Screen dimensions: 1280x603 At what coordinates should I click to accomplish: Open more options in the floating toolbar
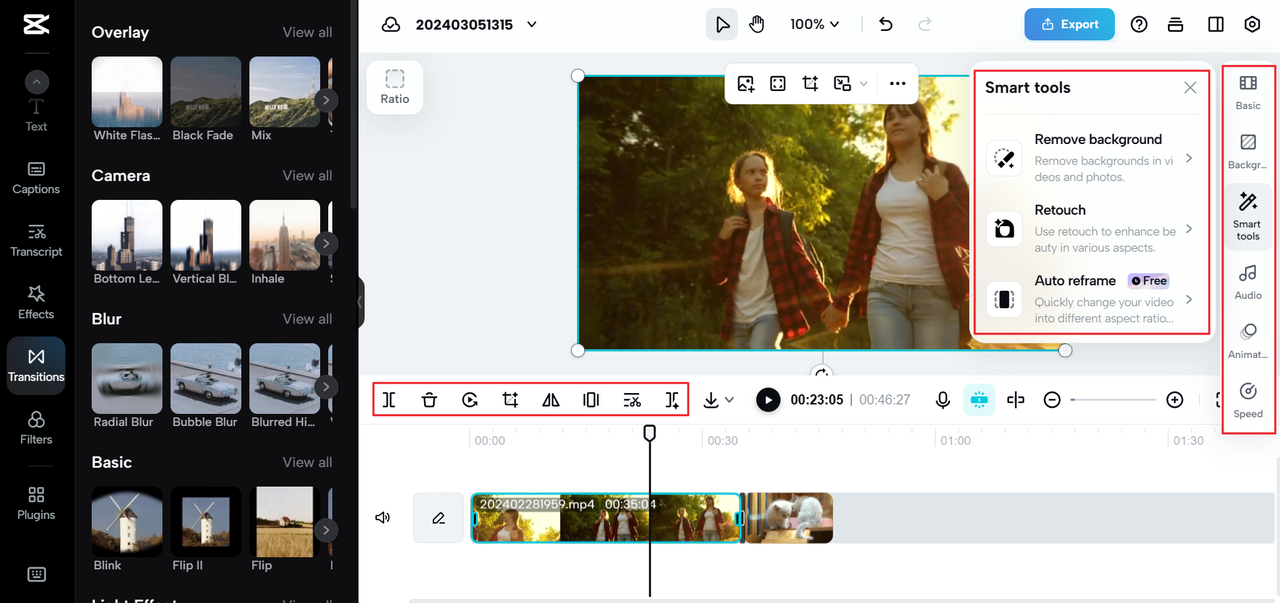[x=897, y=84]
